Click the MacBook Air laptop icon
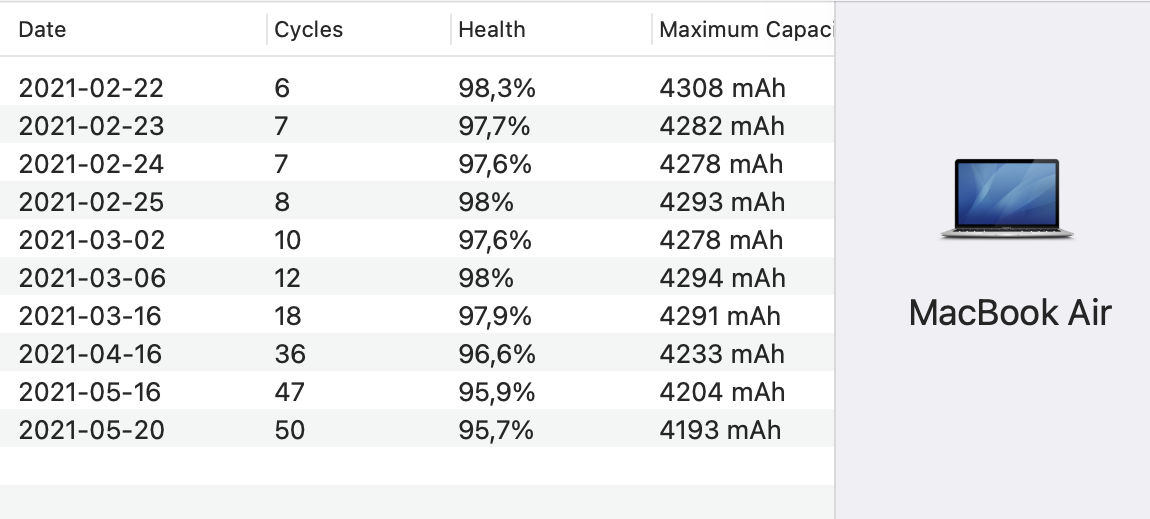1150x519 pixels. tap(1007, 199)
